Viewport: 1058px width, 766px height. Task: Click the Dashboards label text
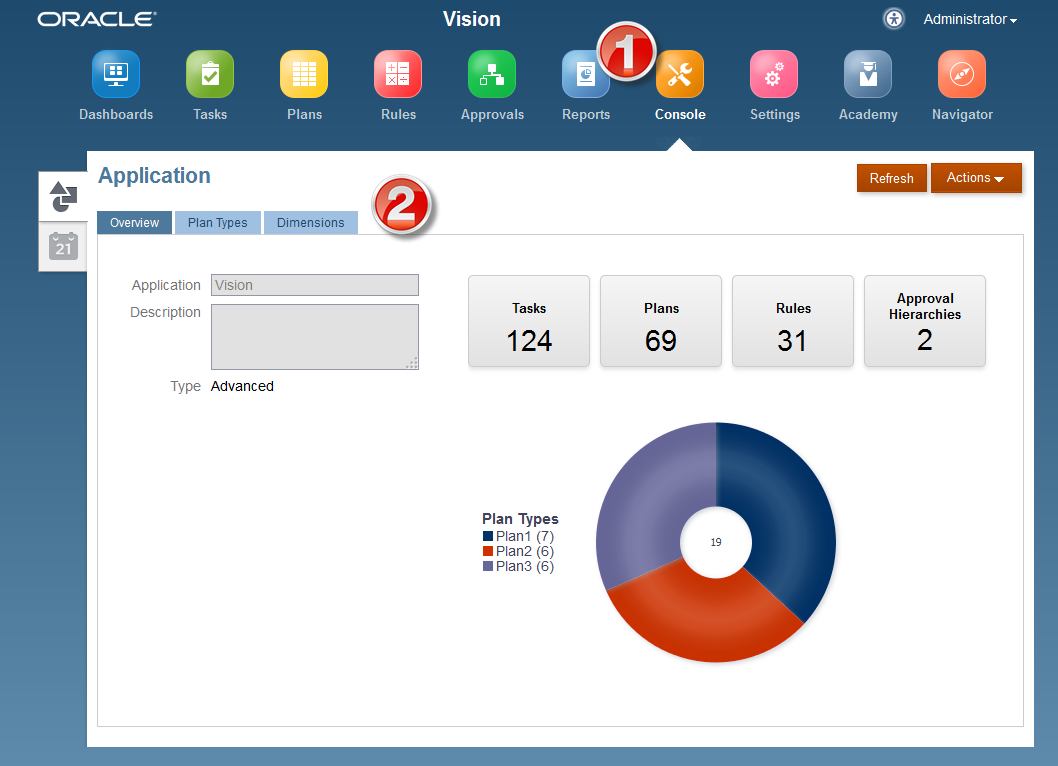point(116,115)
